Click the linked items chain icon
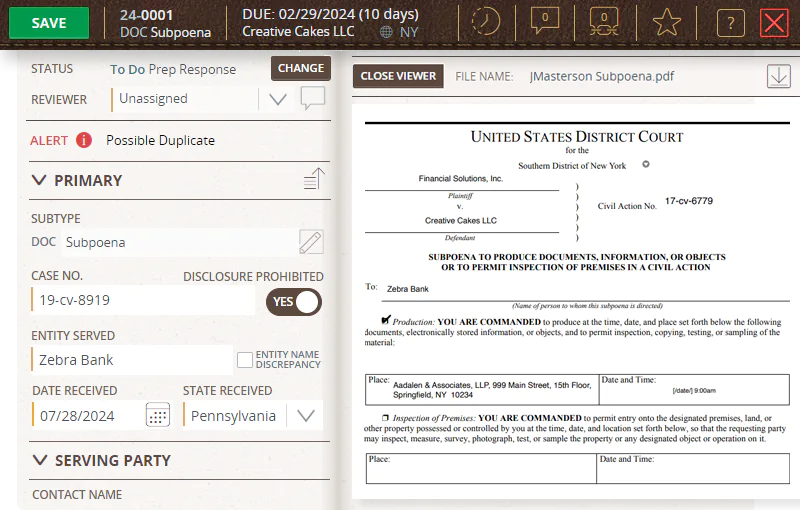800x510 pixels. [x=602, y=22]
